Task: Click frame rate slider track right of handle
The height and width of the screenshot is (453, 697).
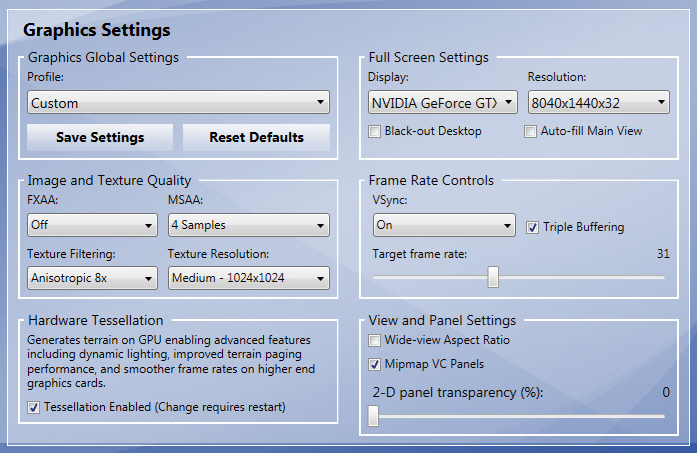Action: pyautogui.click(x=580, y=277)
